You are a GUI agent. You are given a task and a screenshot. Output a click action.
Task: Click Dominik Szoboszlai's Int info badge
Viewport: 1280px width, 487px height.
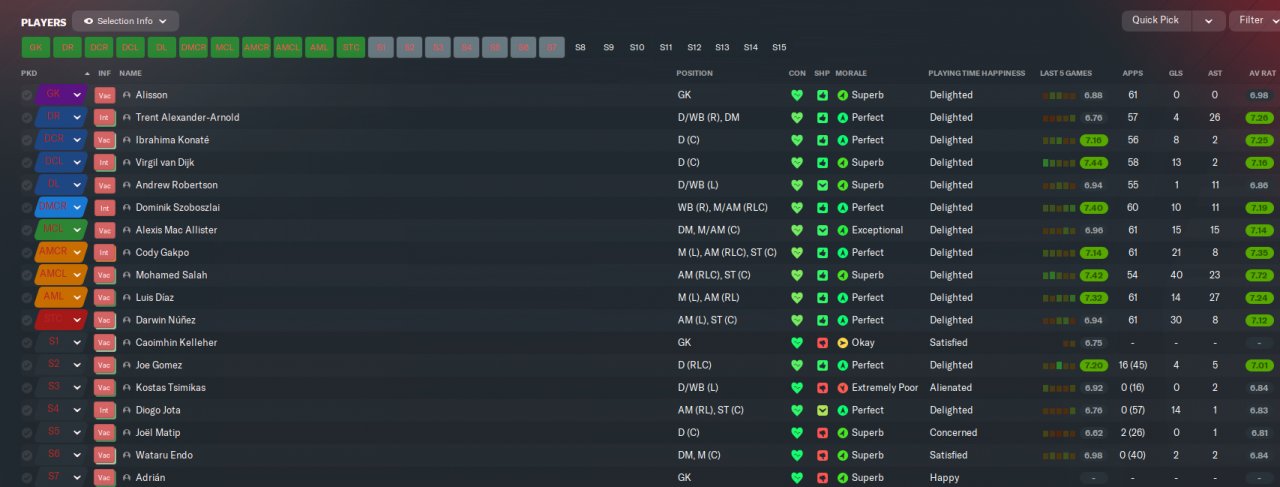point(105,208)
